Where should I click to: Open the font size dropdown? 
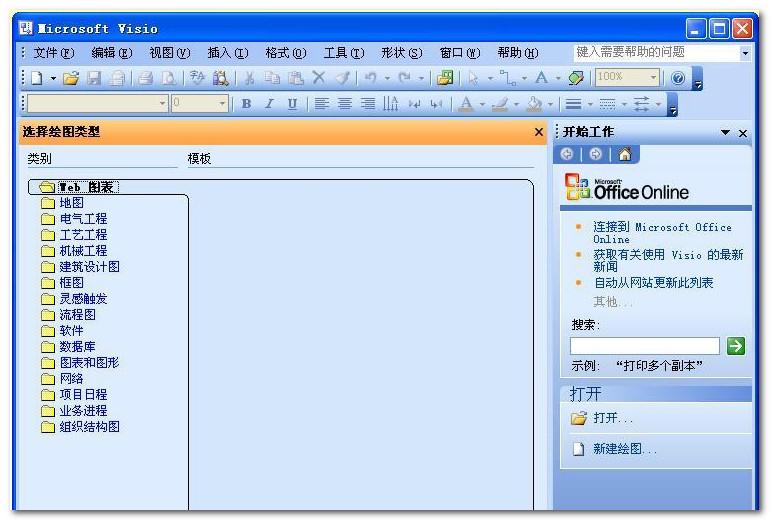tap(222, 104)
